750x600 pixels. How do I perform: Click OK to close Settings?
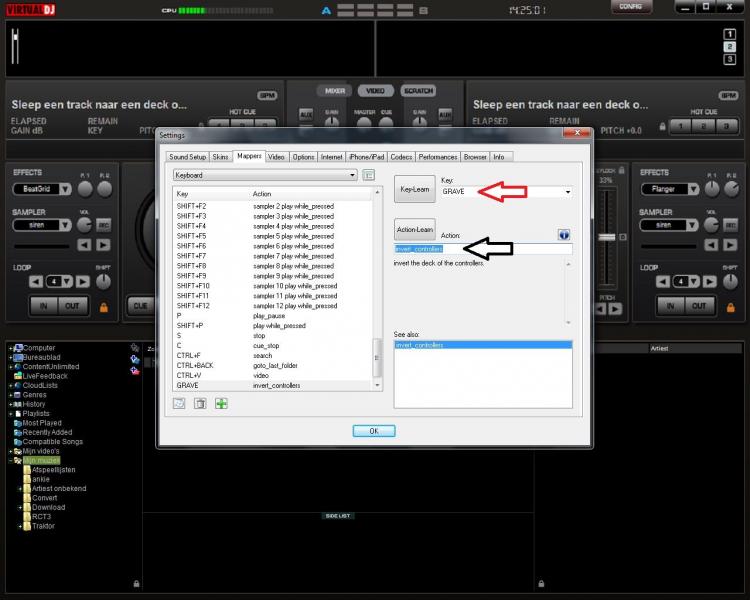point(374,431)
